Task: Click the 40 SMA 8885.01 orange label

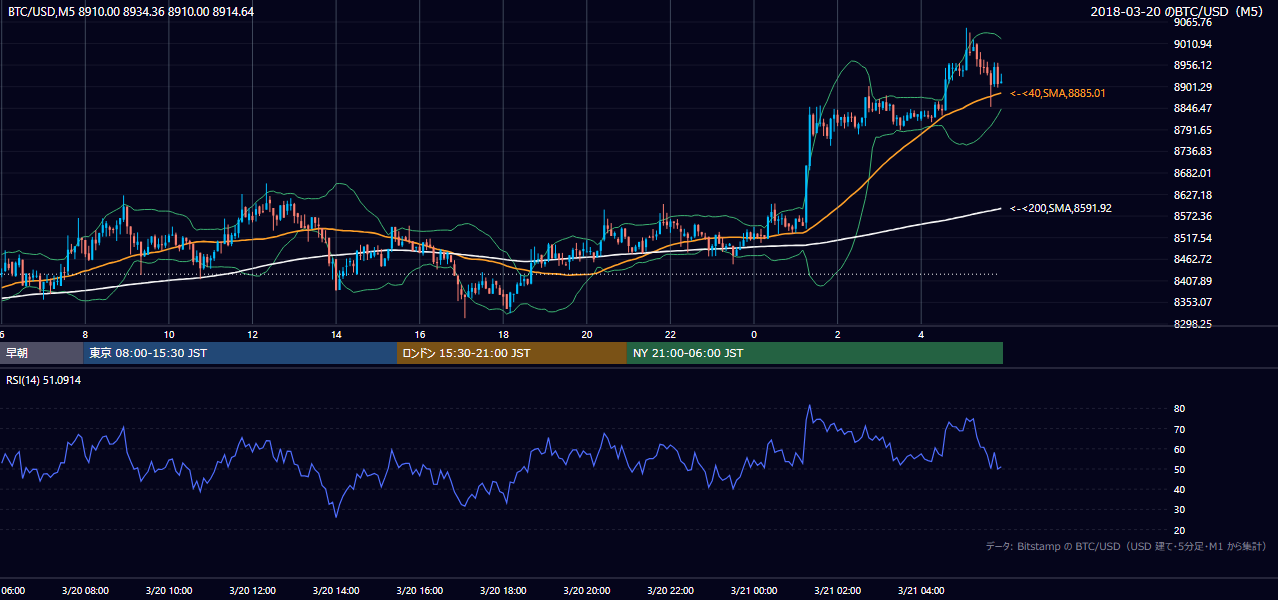Action: click(x=1058, y=93)
